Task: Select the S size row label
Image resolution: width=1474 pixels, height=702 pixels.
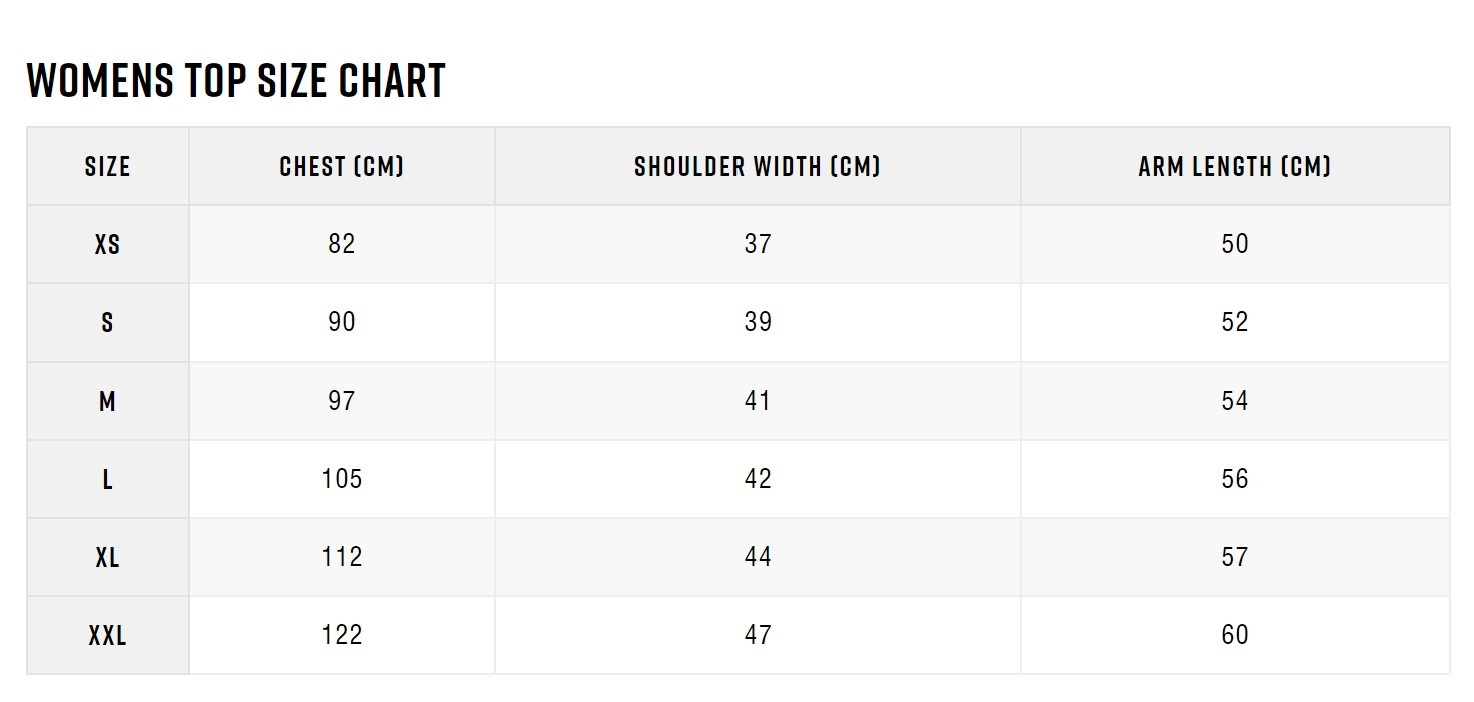Action: (x=108, y=322)
